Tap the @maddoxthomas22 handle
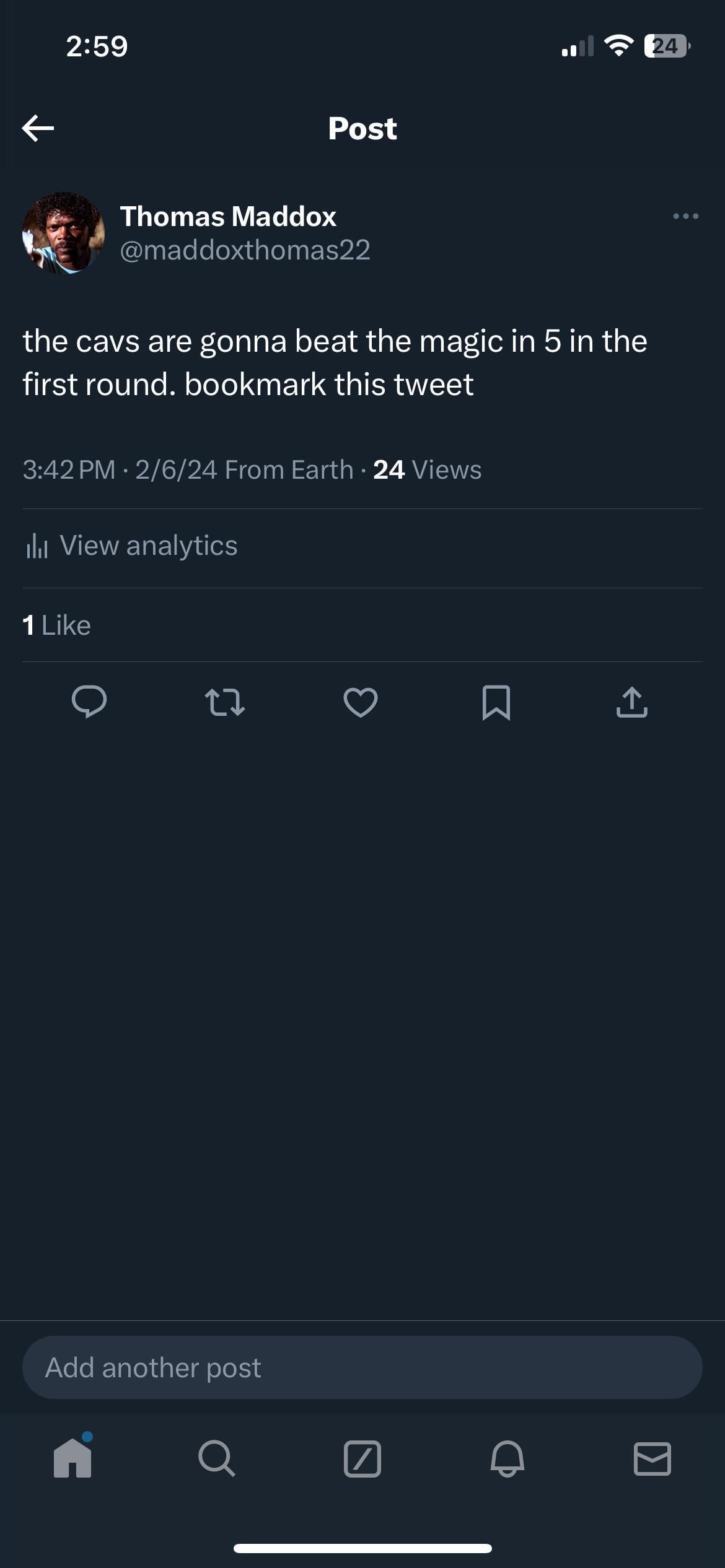This screenshot has width=725, height=1568. [x=245, y=250]
